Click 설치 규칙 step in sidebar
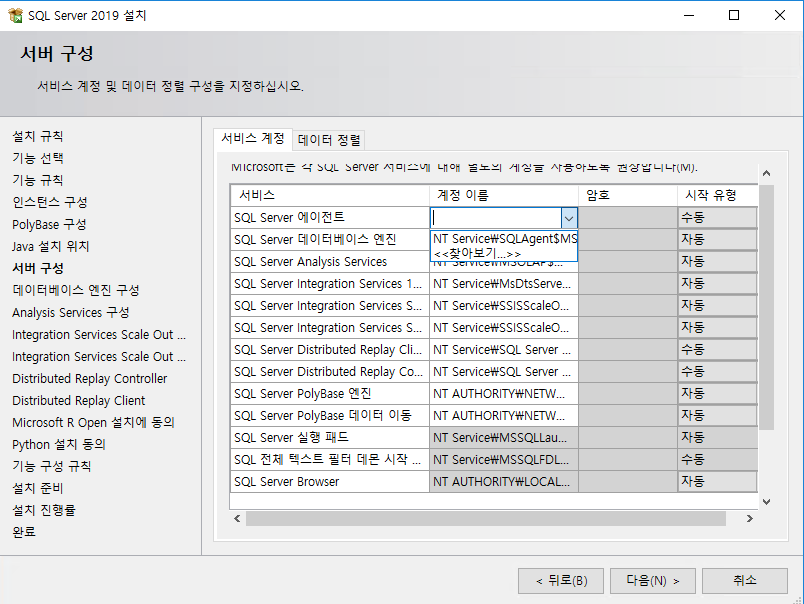 pos(38,136)
